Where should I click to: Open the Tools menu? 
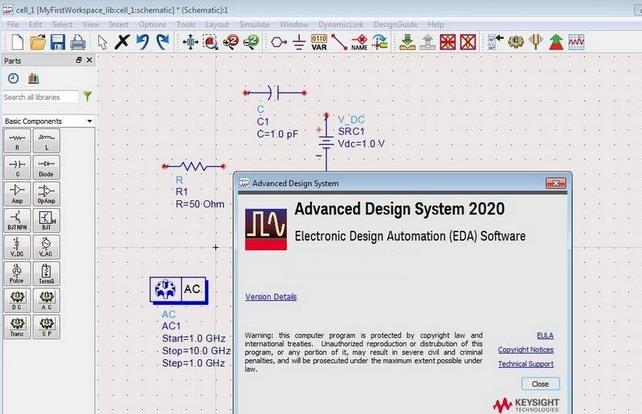coord(186,25)
